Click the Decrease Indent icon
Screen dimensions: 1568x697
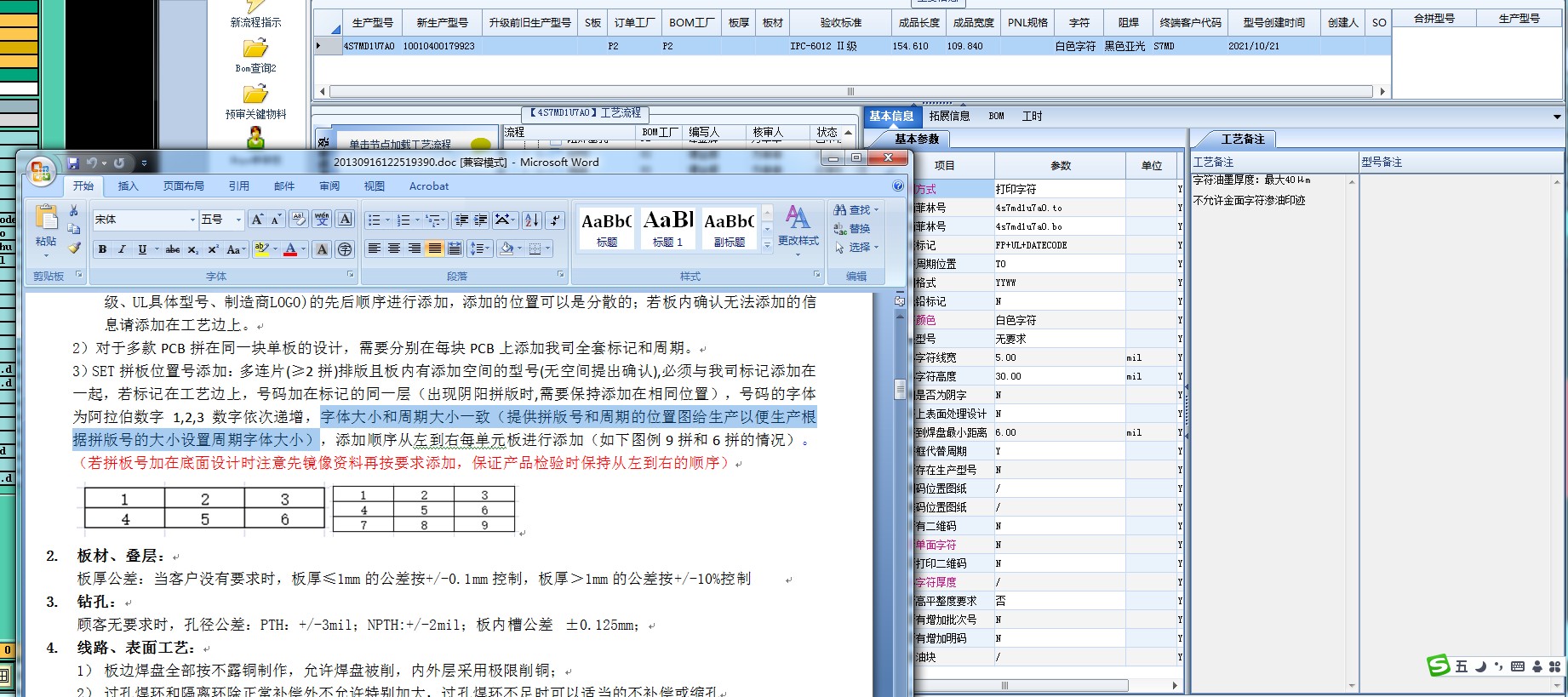[461, 220]
